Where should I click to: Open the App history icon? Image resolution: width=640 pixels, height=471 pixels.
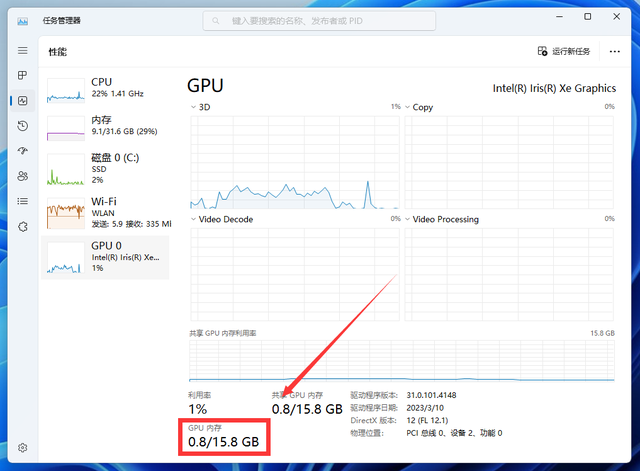pos(22,126)
